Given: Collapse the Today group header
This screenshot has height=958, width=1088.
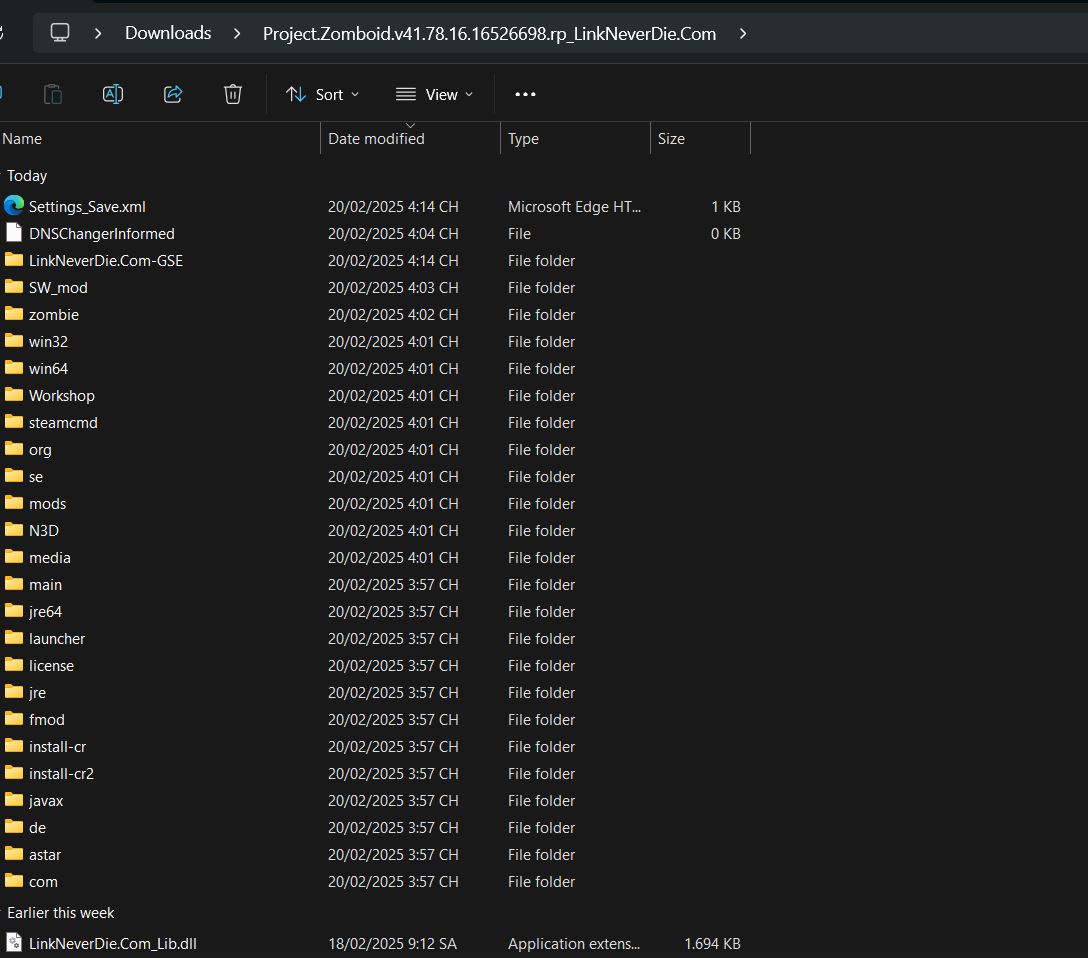Looking at the screenshot, I should coord(27,175).
